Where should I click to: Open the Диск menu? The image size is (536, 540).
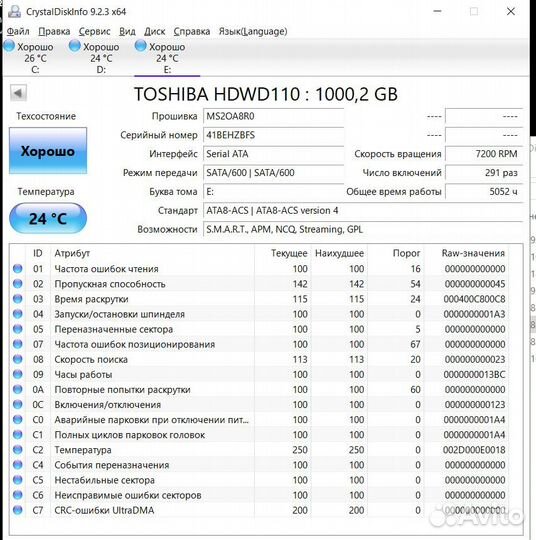coord(154,31)
